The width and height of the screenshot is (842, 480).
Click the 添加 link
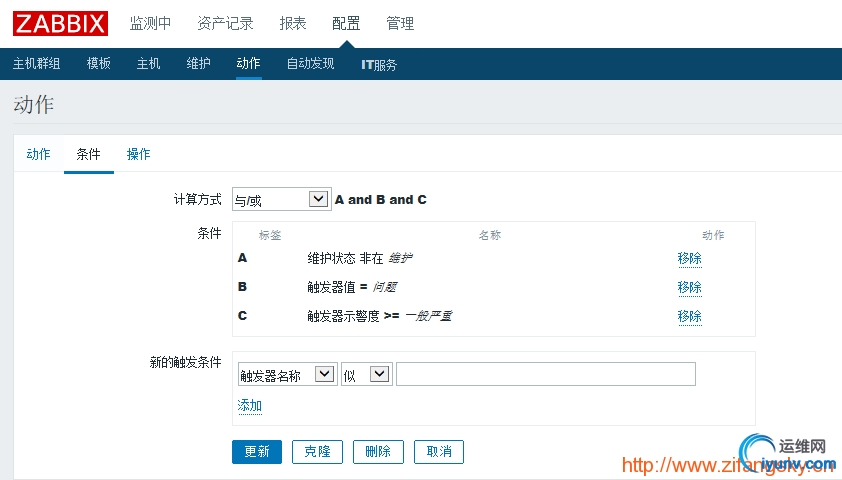pyautogui.click(x=250, y=406)
